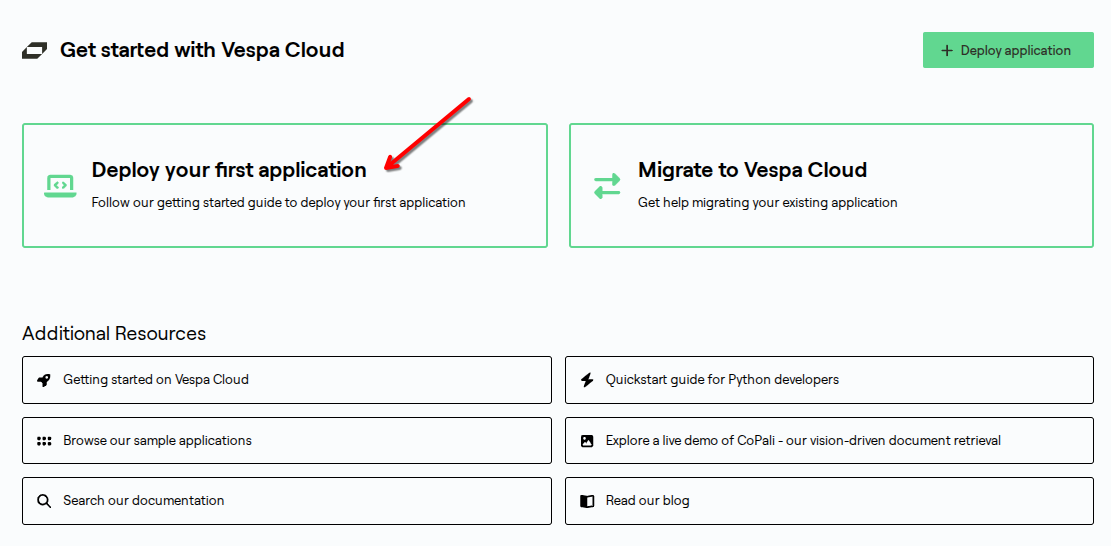Open Quickstart guide for Python developers
The width and height of the screenshot is (1111, 546).
coord(722,380)
